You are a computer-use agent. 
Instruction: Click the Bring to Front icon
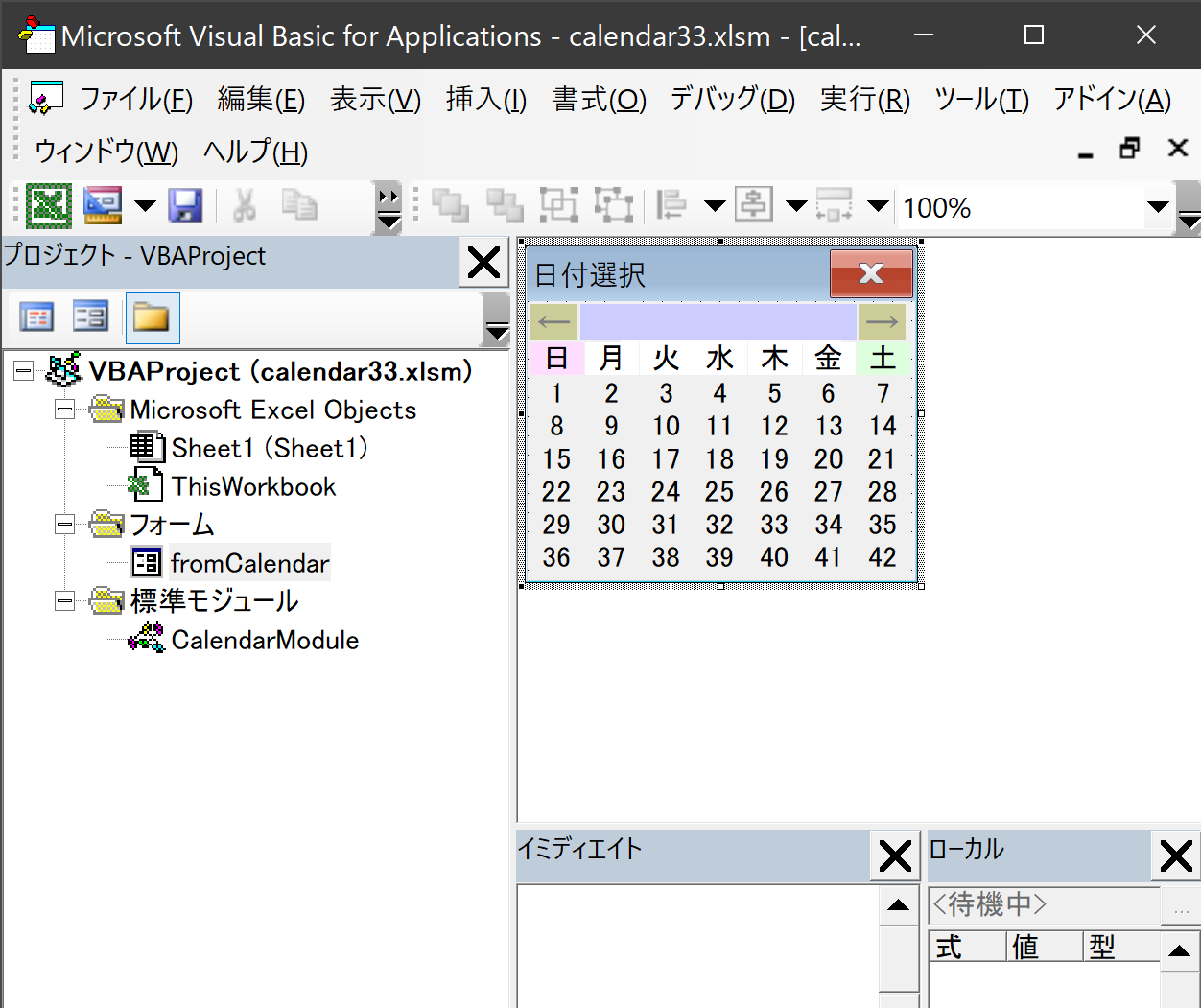point(450,205)
